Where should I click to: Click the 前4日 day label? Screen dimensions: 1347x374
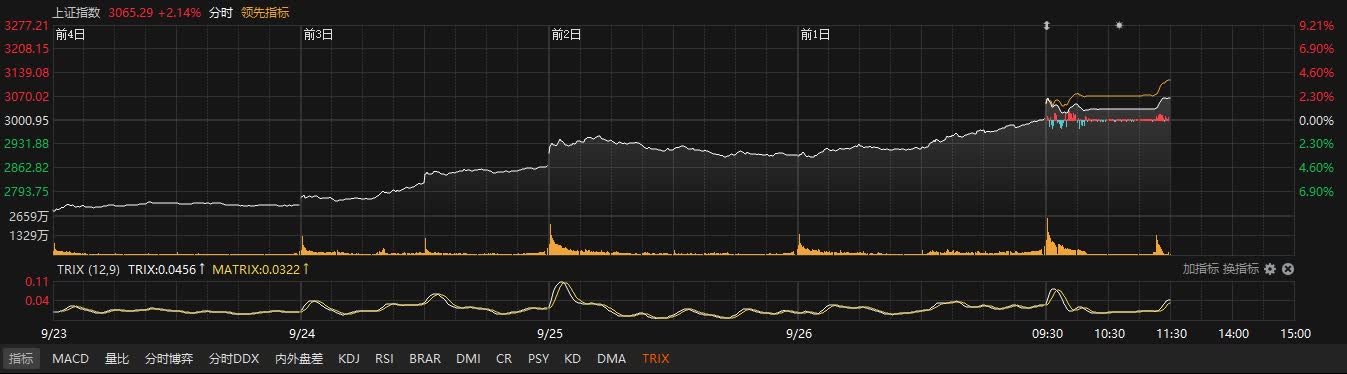click(70, 34)
